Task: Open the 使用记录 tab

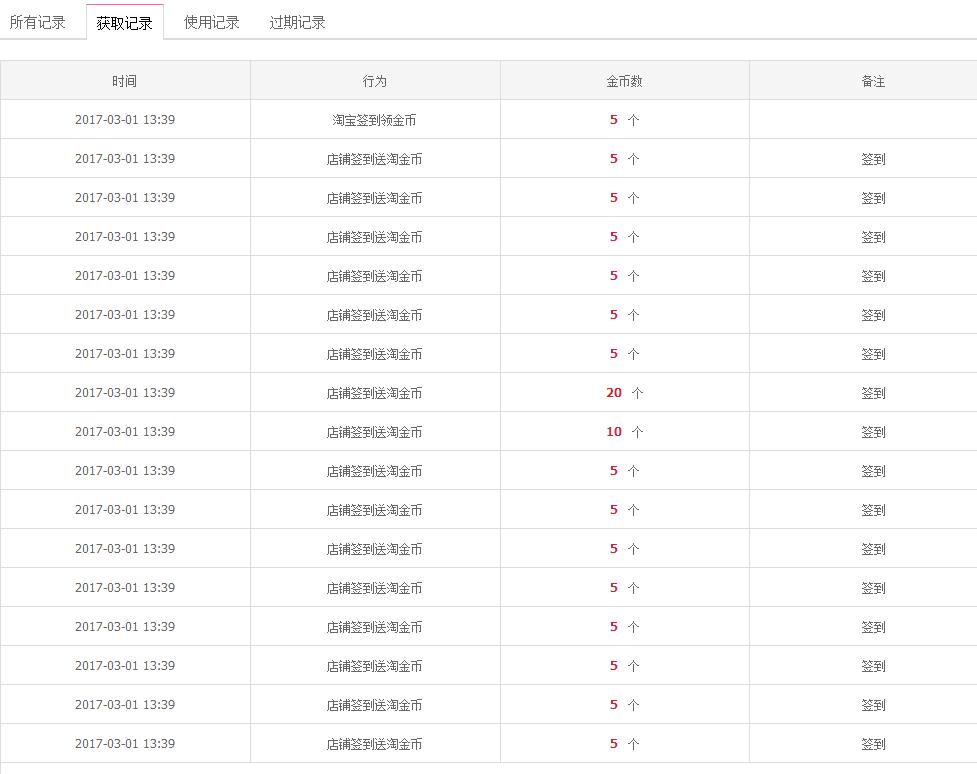Action: 211,22
